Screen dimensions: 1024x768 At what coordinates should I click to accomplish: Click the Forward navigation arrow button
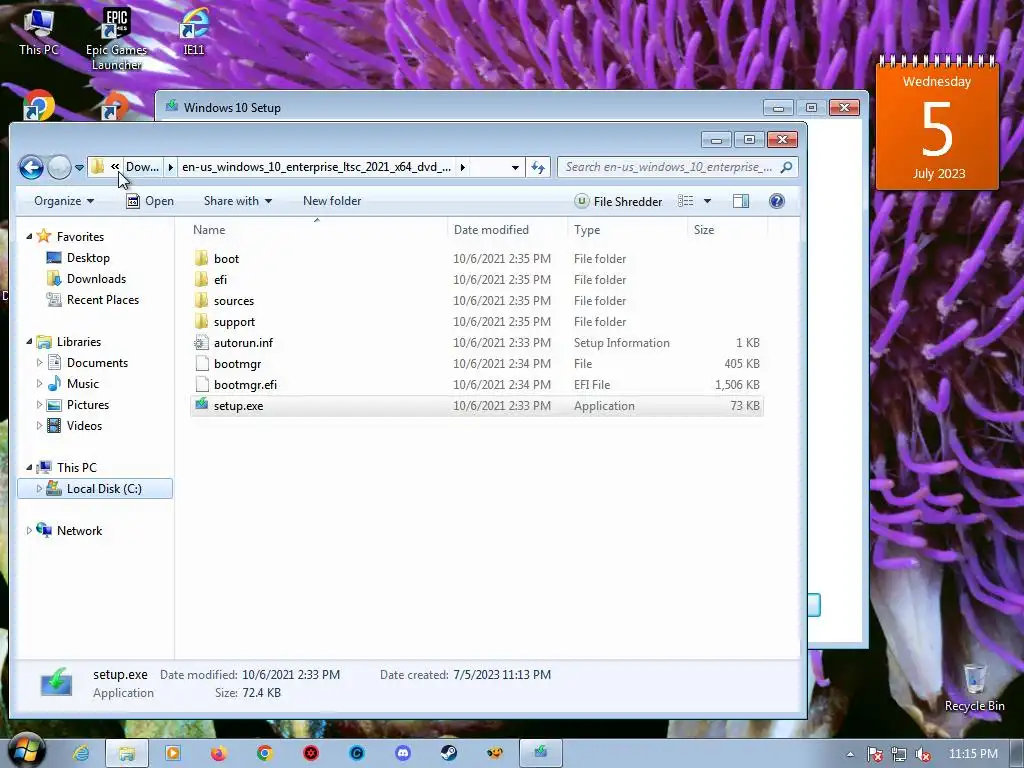[x=59, y=167]
